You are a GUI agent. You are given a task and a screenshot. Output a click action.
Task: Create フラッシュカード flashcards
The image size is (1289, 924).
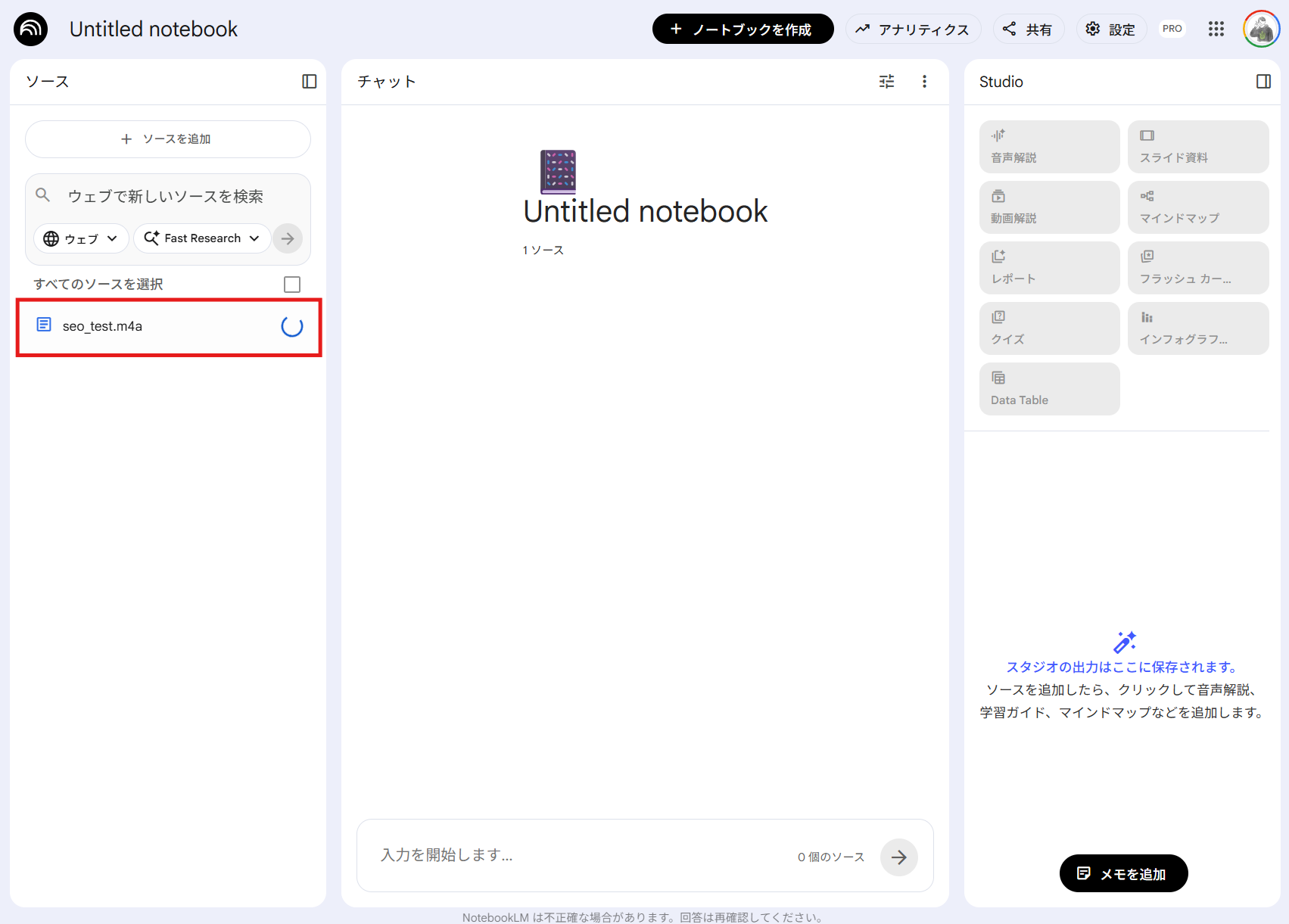(x=1197, y=267)
